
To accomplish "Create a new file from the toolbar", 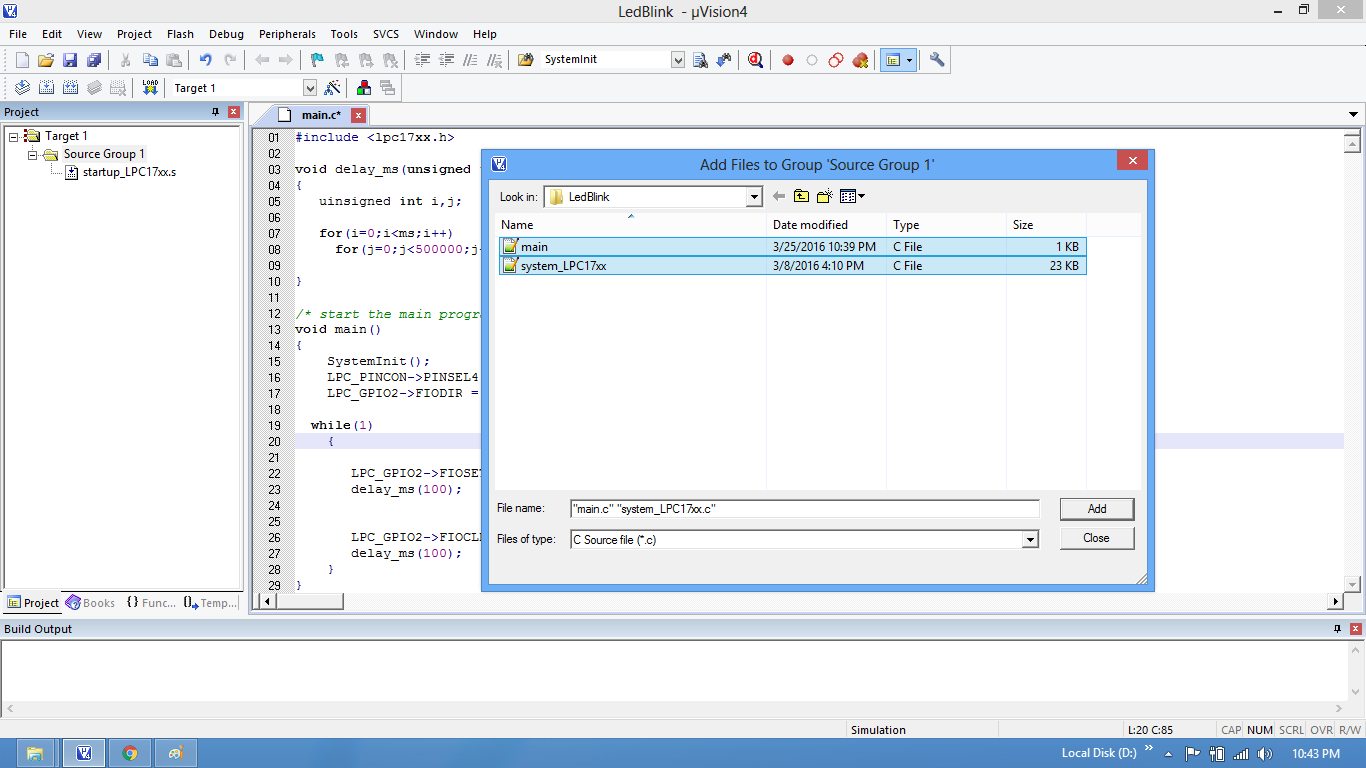I will pyautogui.click(x=22, y=60).
